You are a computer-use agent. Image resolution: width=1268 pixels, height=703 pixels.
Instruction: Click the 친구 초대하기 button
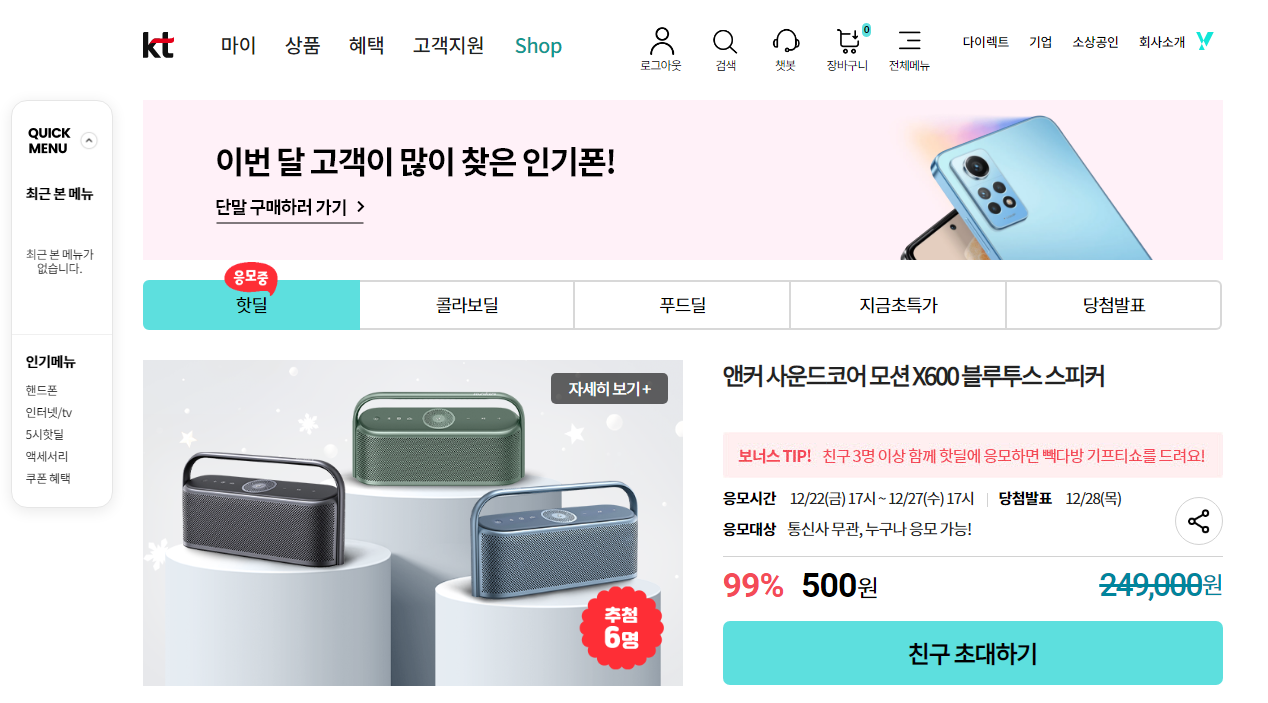973,653
